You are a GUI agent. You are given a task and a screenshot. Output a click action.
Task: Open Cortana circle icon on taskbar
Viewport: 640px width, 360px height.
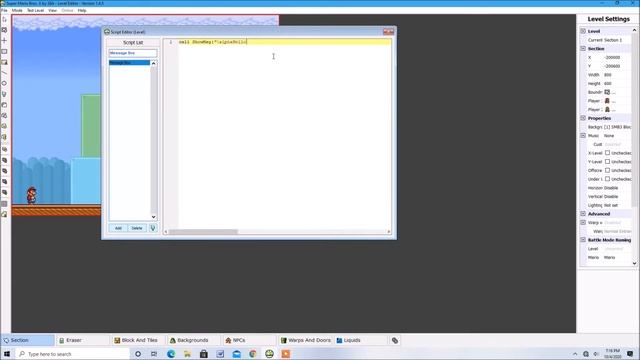(138, 354)
